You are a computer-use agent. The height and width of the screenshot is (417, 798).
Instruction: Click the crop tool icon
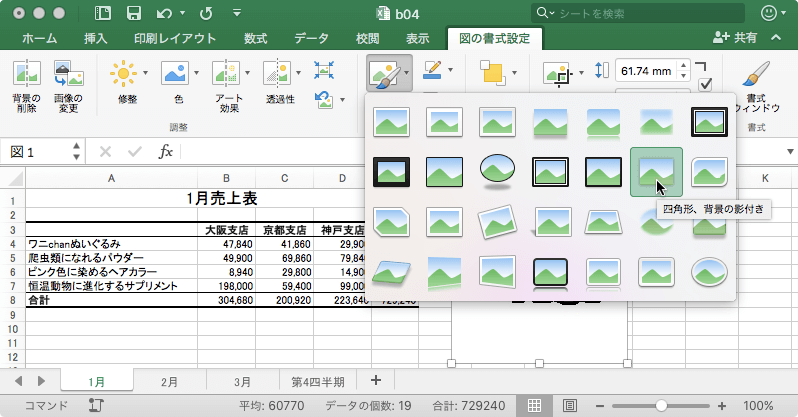pyautogui.click(x=555, y=74)
